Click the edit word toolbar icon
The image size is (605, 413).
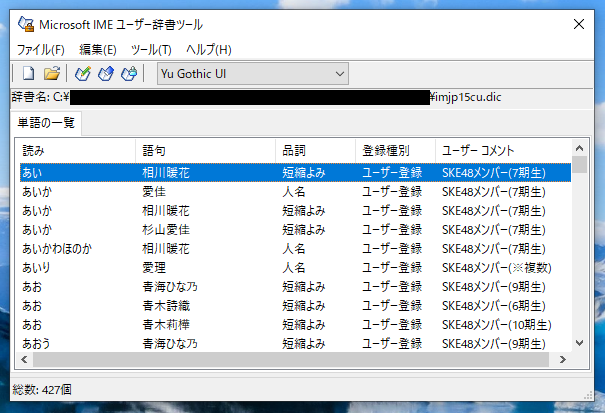(106, 73)
